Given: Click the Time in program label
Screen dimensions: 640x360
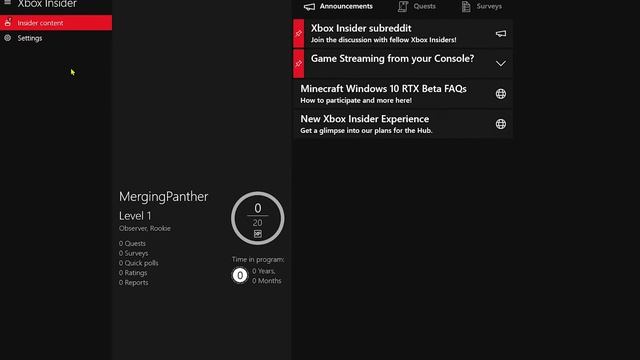Looking at the screenshot, I should tap(258, 259).
